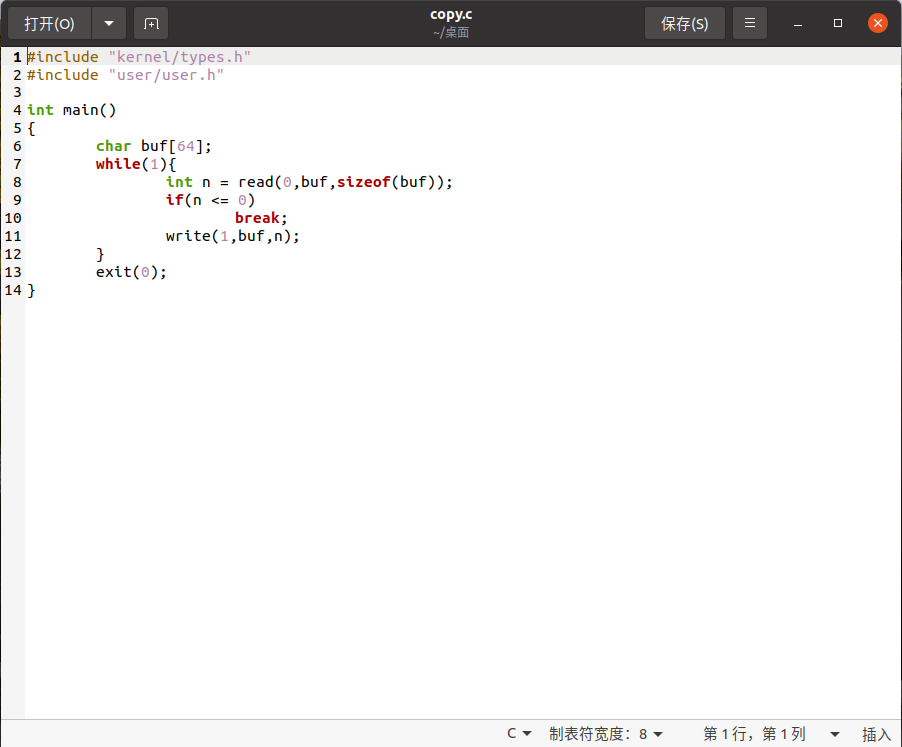Maximize the gedit window

838,23
